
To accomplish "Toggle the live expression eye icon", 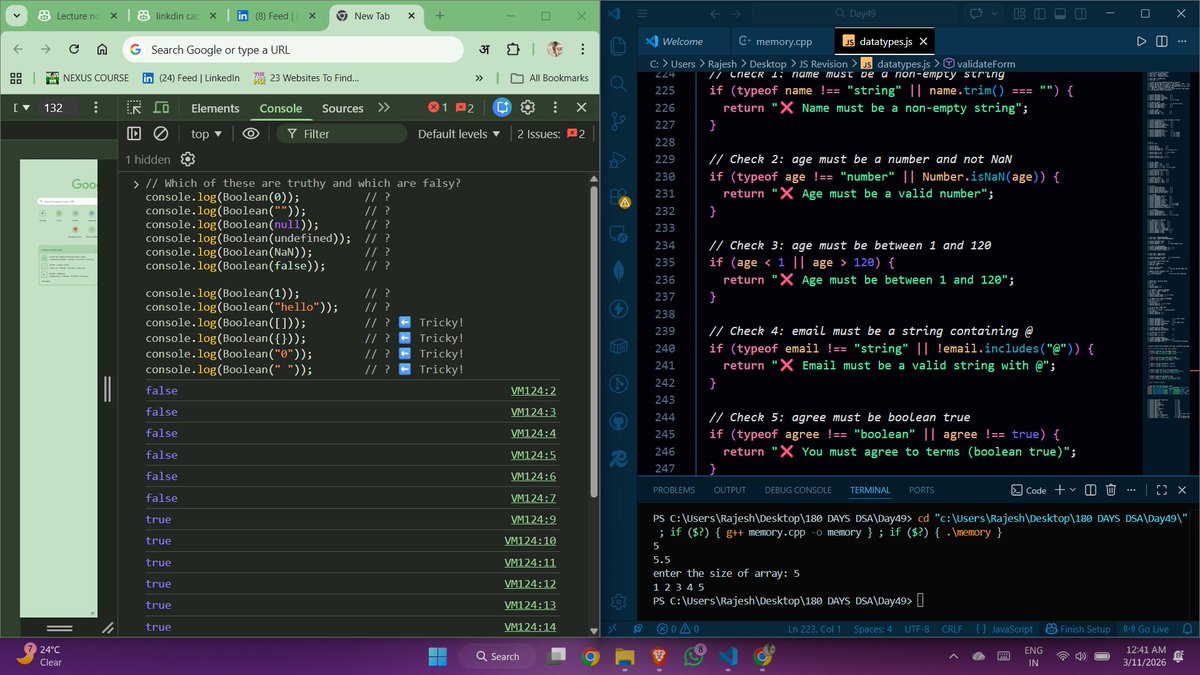I will click(x=250, y=134).
